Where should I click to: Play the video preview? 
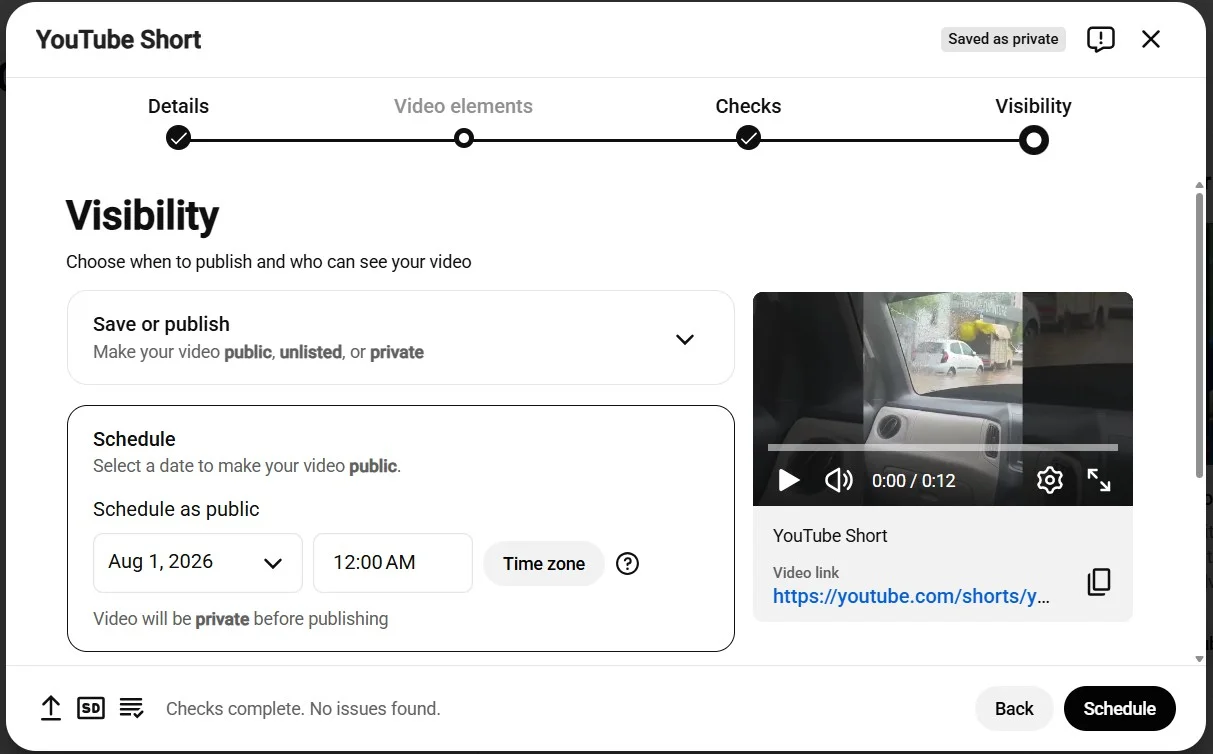tap(789, 480)
